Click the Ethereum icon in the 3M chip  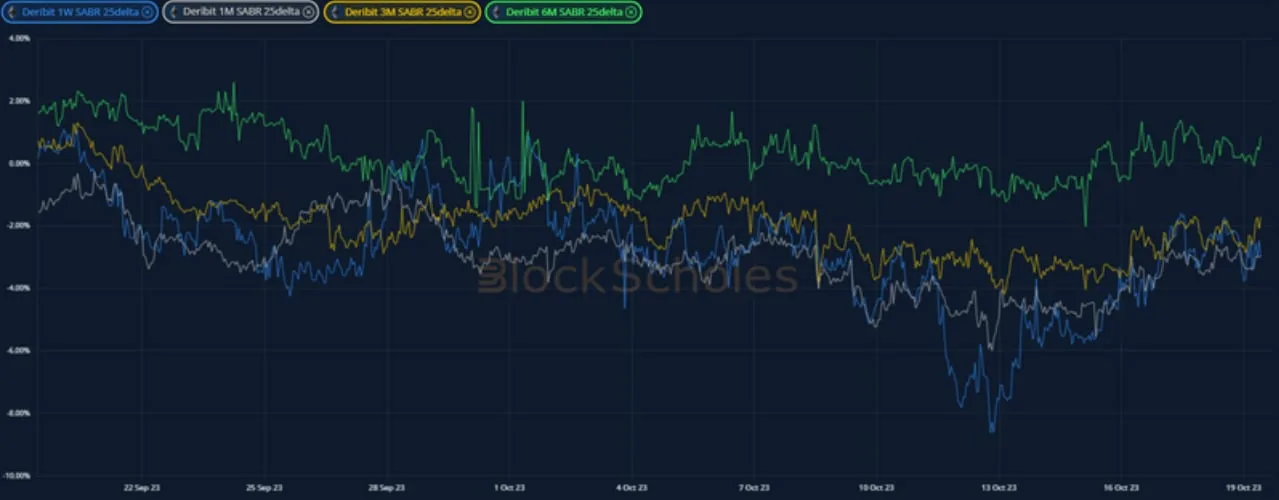coord(336,12)
